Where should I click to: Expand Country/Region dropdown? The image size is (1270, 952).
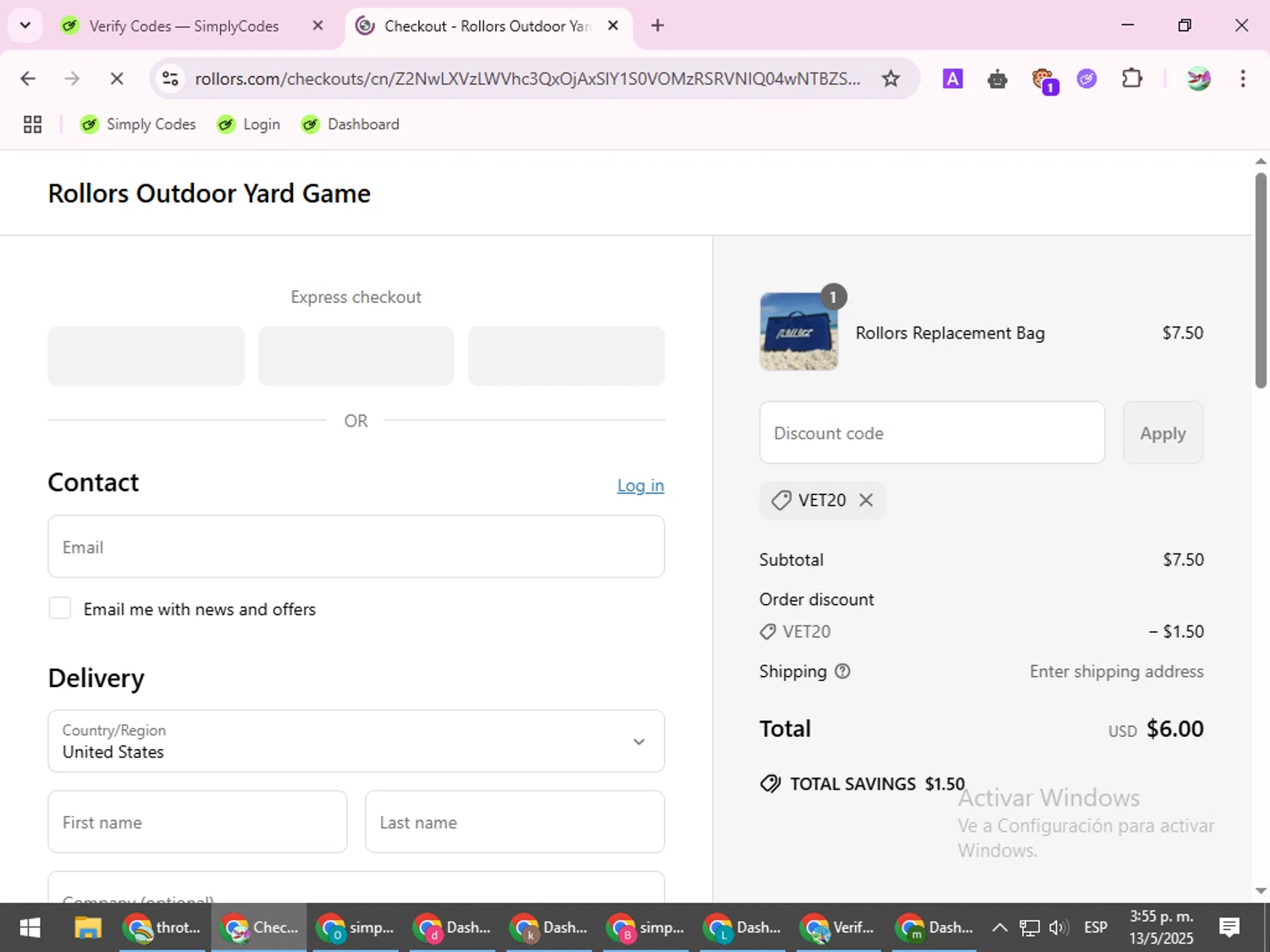coord(356,741)
